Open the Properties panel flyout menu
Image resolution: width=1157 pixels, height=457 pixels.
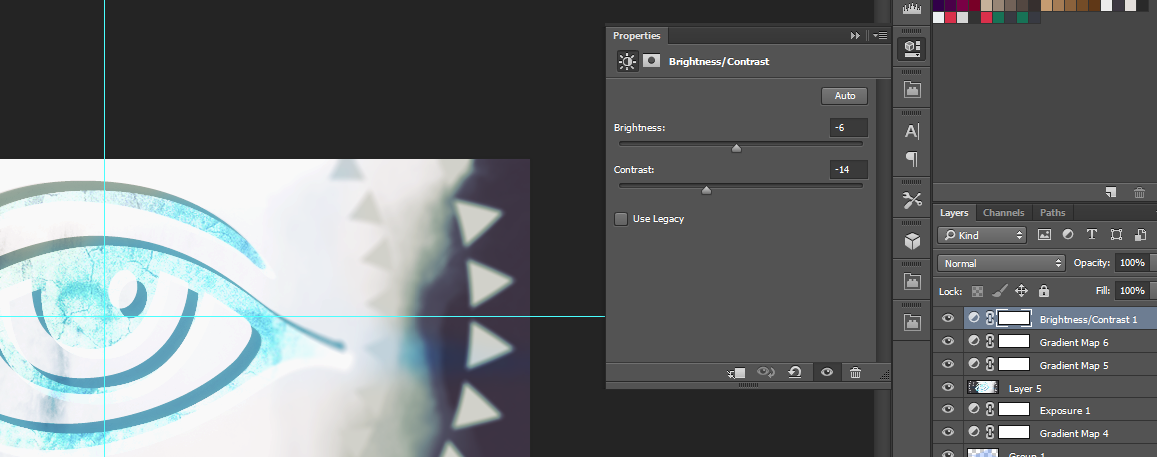click(x=880, y=35)
